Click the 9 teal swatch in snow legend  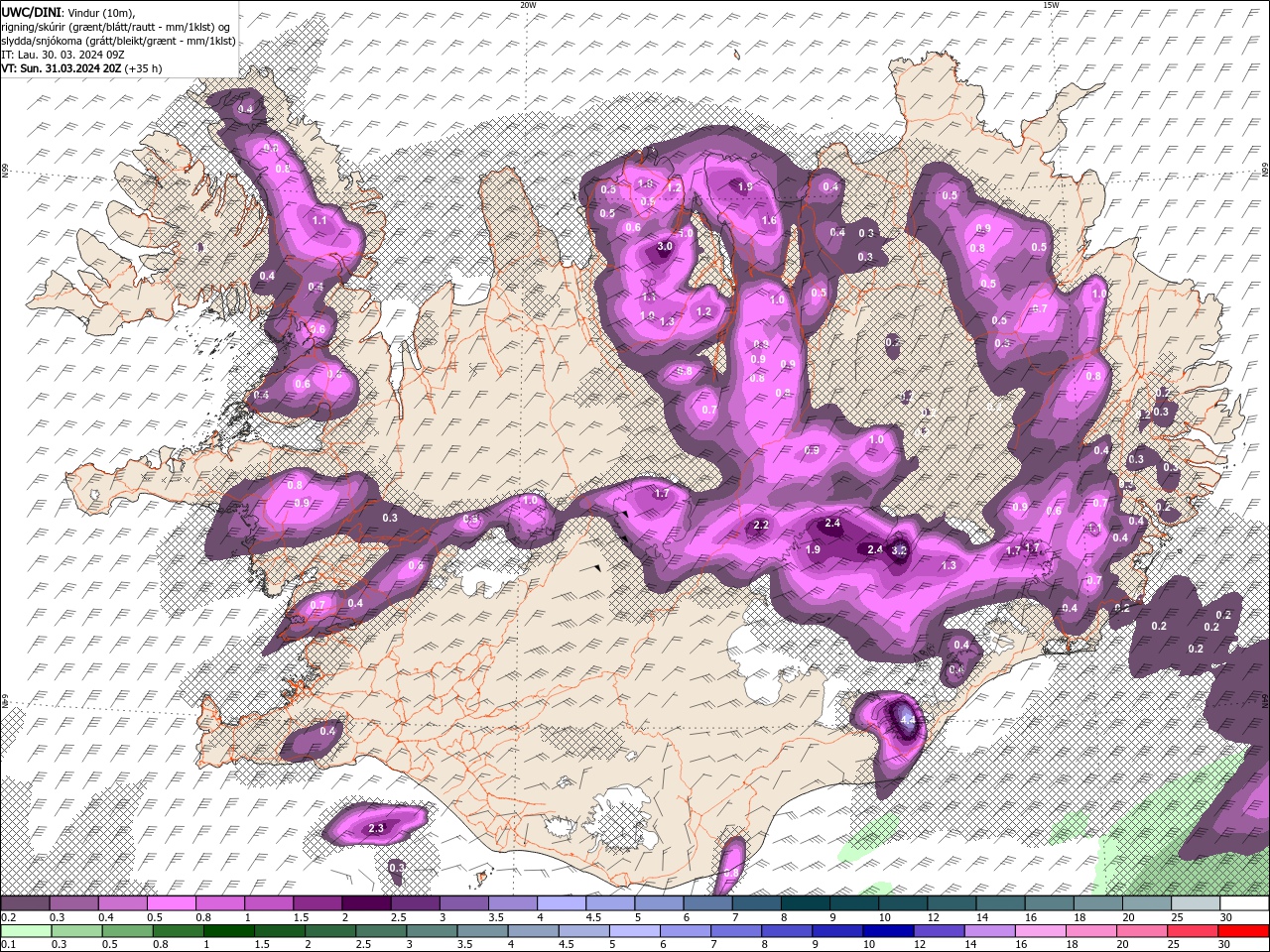(854, 903)
